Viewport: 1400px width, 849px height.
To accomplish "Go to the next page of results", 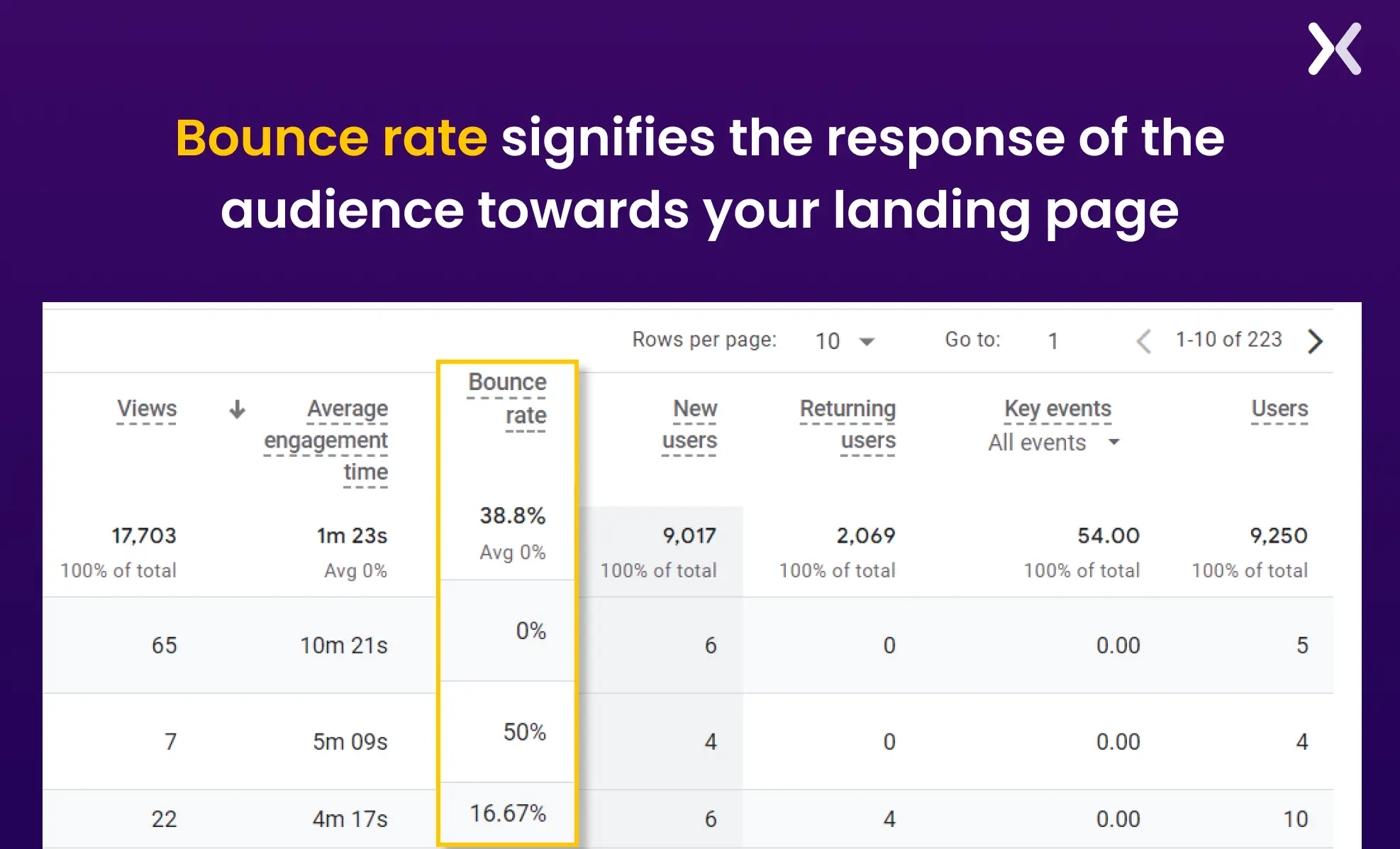I will point(1316,341).
